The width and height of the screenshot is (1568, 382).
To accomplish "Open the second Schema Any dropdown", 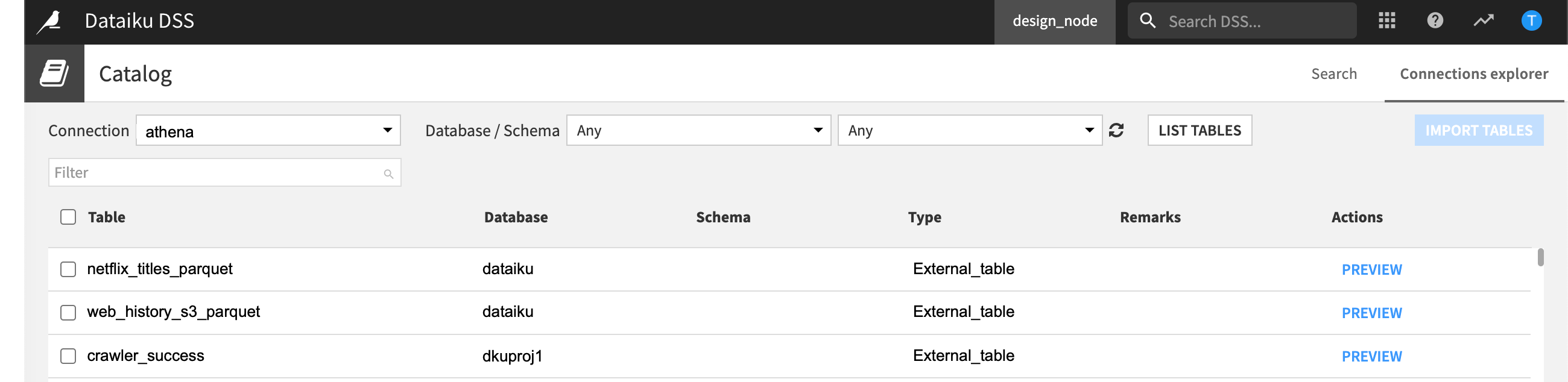I will (x=970, y=130).
